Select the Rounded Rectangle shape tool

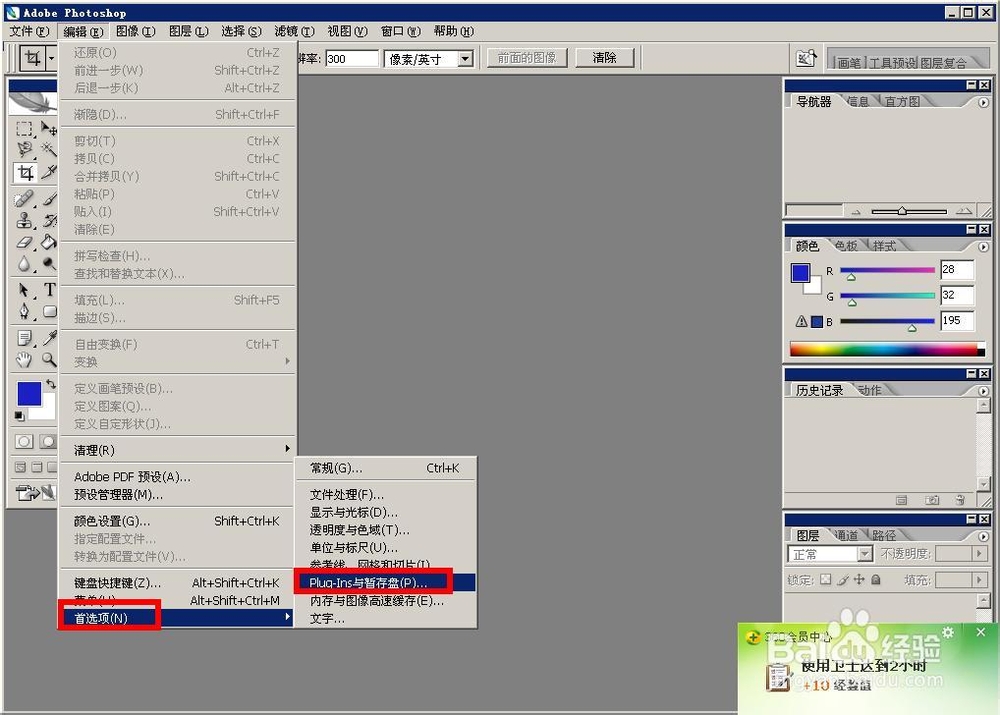click(x=48, y=312)
